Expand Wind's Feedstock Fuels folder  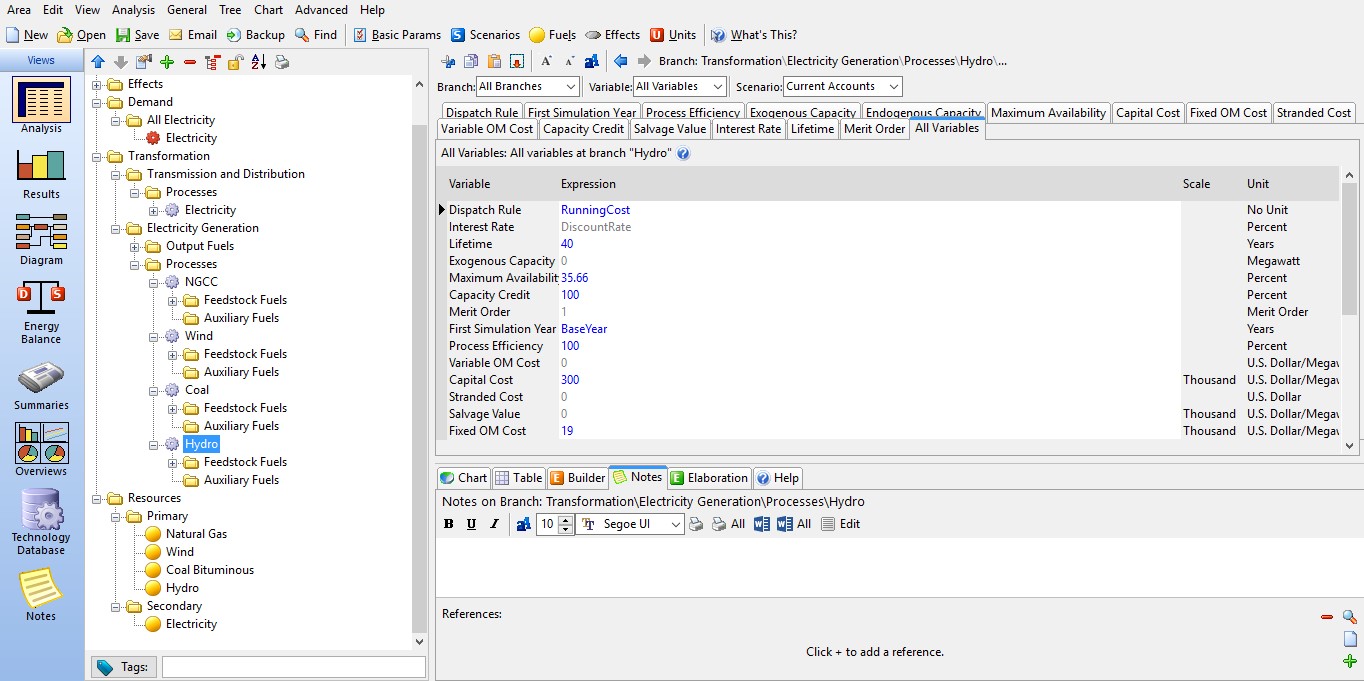pyautogui.click(x=173, y=354)
